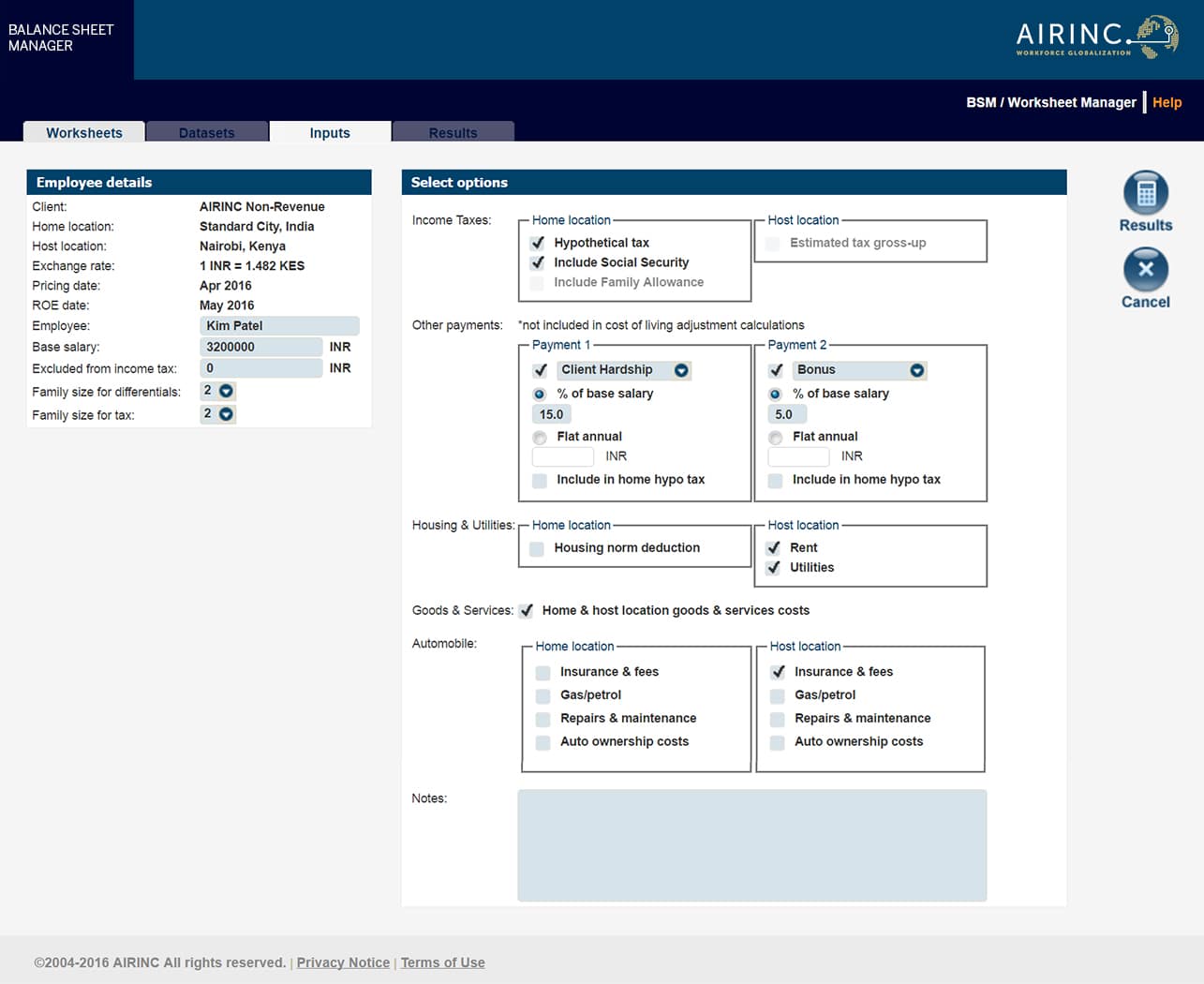
Task: Uncheck the Payment 1 enable checkbox
Action: [x=540, y=370]
